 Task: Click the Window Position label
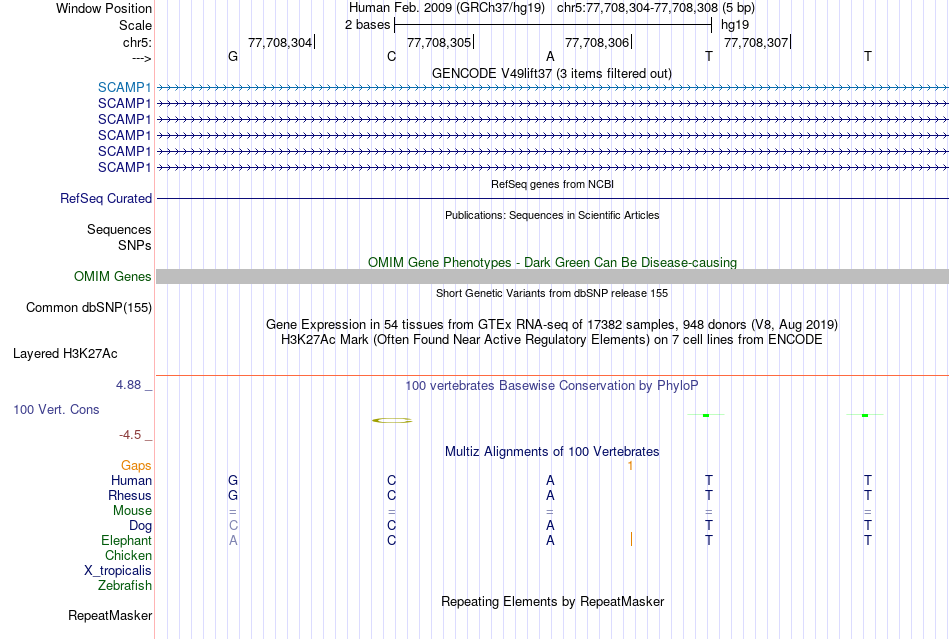104,8
